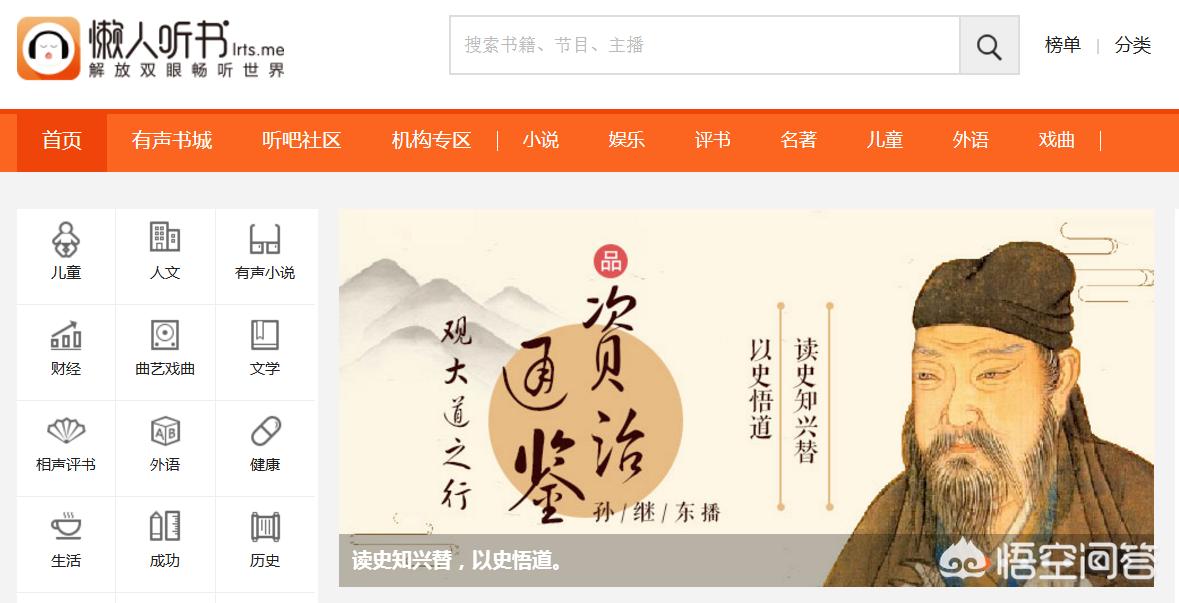
Task: Open the 分类 link at top right
Action: tap(1133, 45)
